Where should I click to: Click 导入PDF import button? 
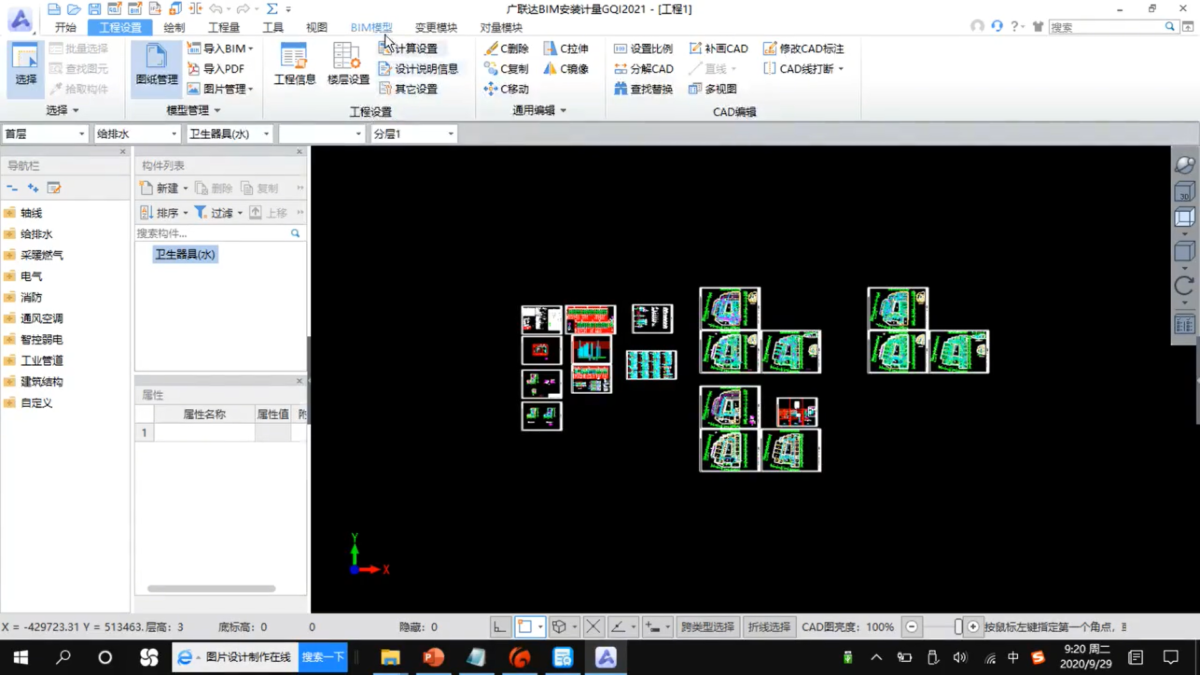[x=216, y=69]
